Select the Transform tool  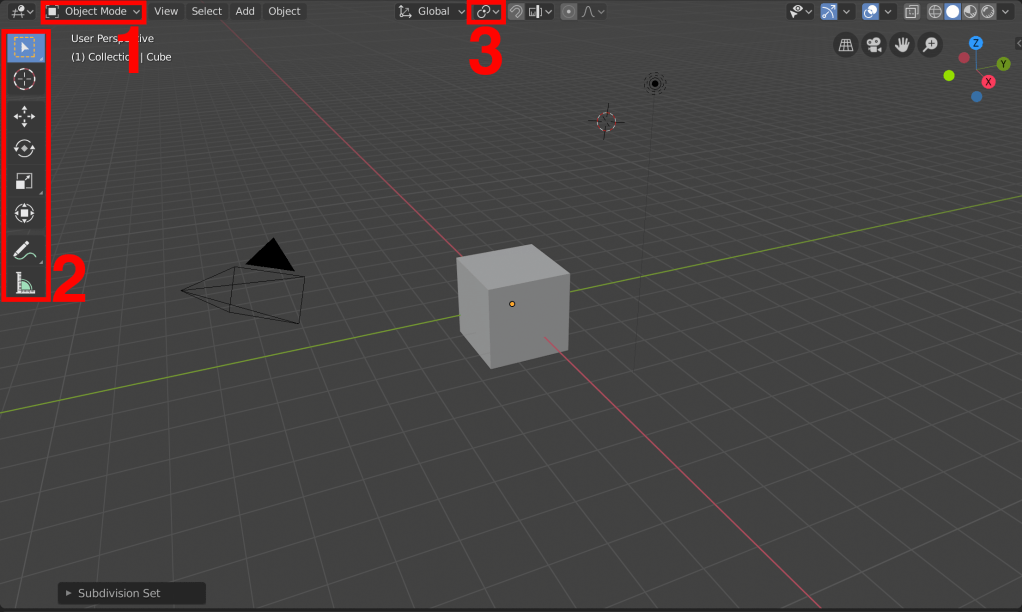point(25,213)
